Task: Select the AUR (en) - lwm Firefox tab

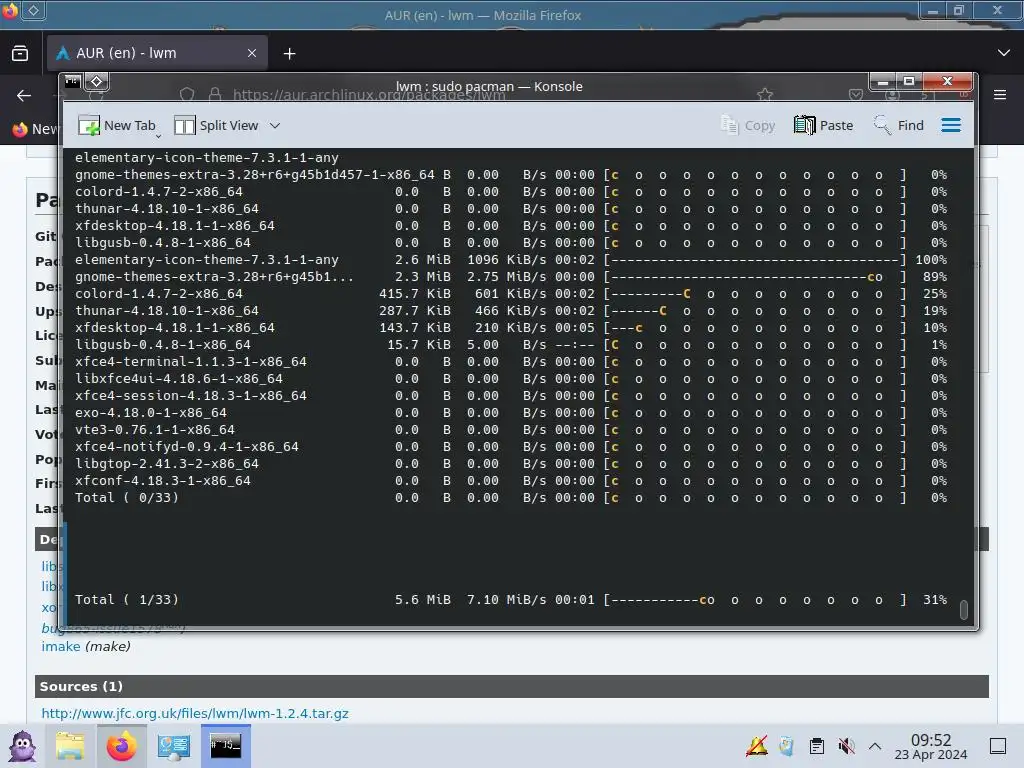Action: click(157, 53)
